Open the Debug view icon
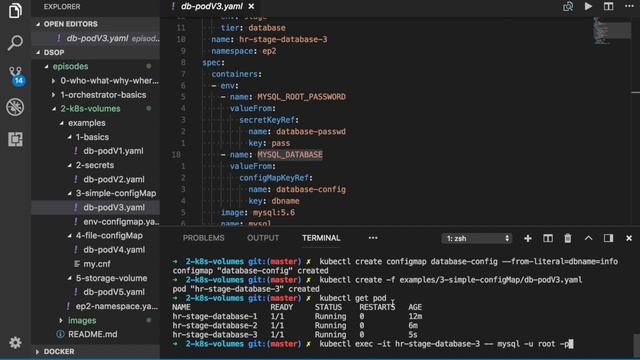The height and width of the screenshot is (360, 640). point(15,107)
